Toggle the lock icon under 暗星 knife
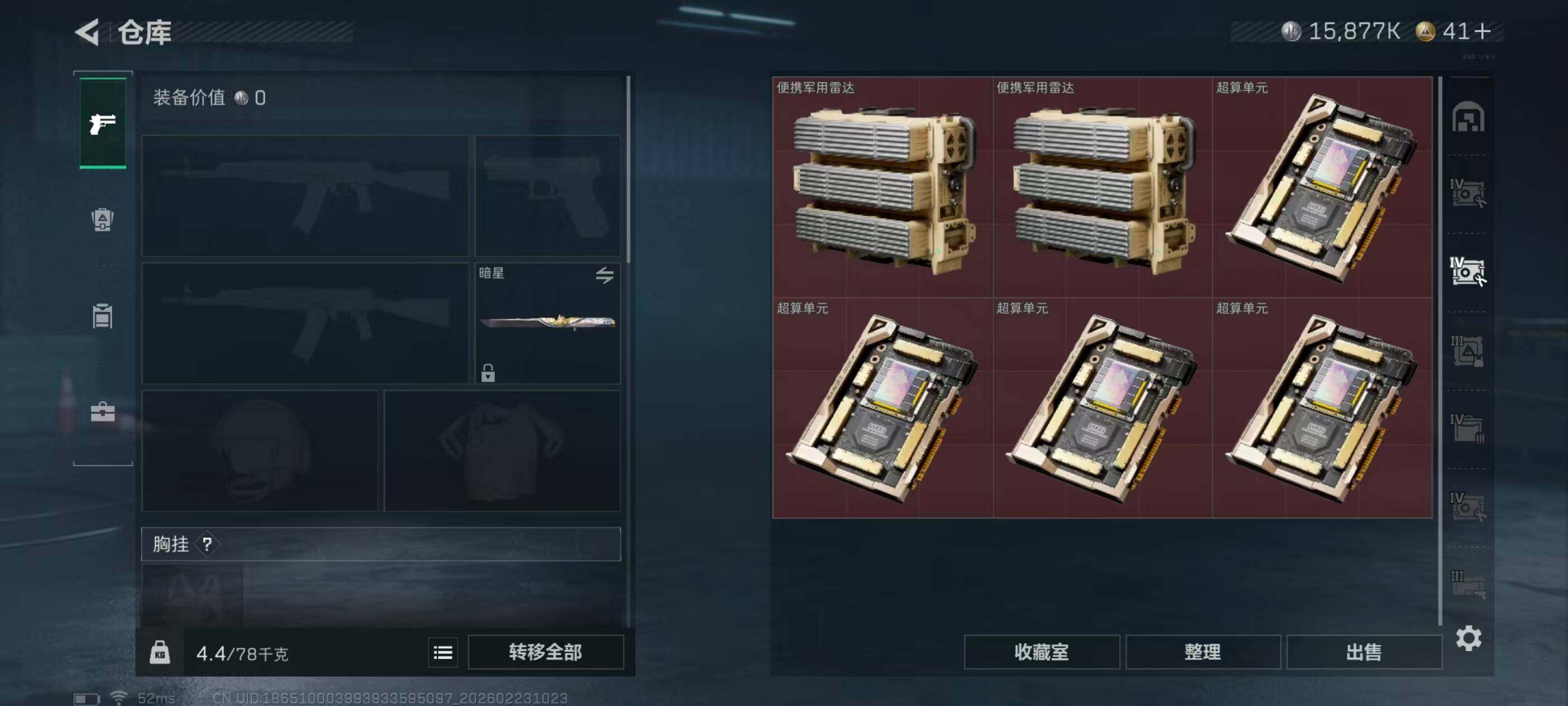The width and height of the screenshot is (1568, 706). coord(488,372)
